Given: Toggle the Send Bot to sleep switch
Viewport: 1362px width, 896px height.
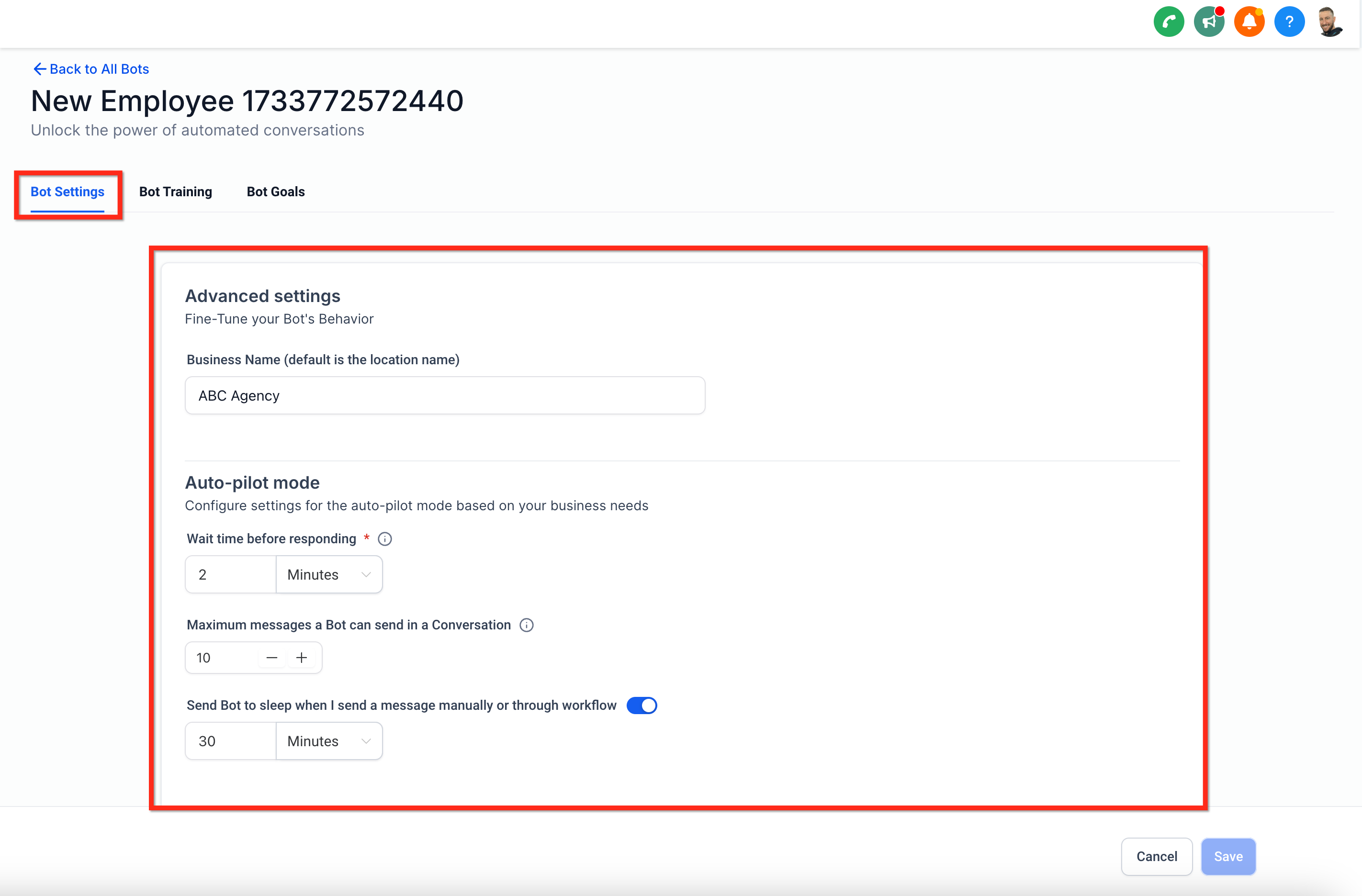Looking at the screenshot, I should point(642,706).
